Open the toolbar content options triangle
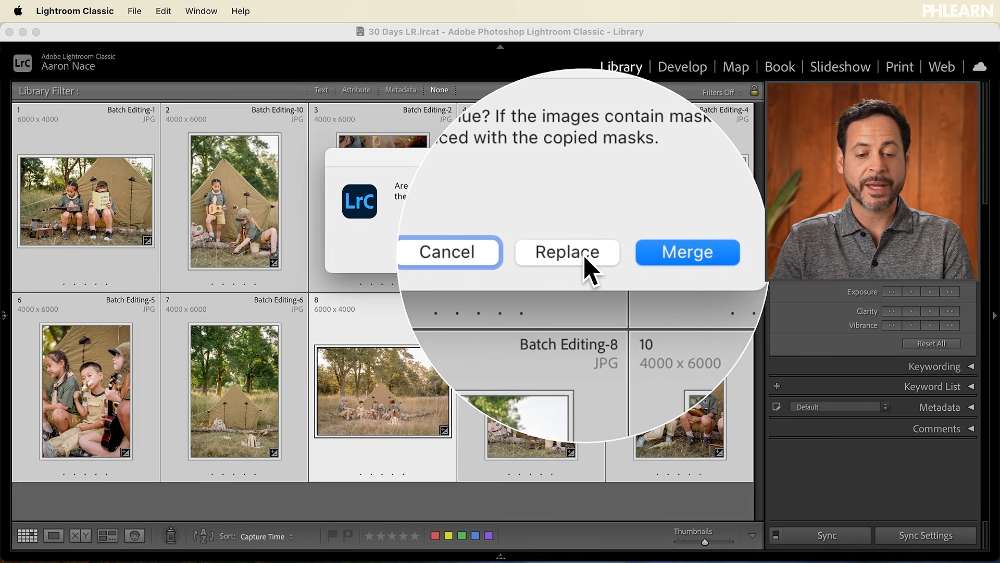The image size is (1000, 563). pos(752,536)
